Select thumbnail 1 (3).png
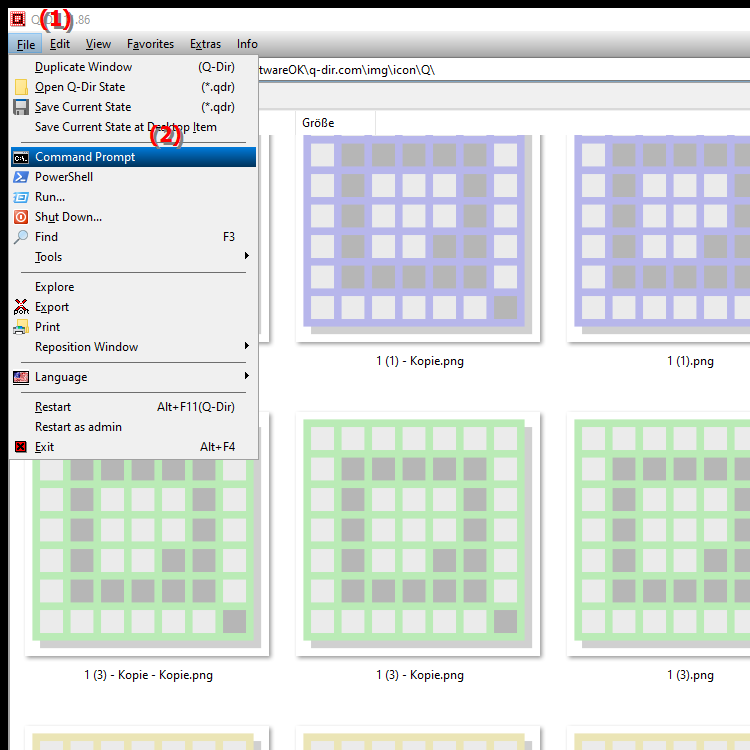 click(659, 534)
